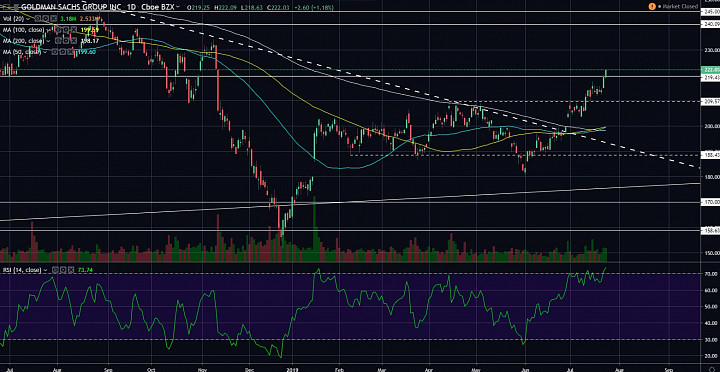Click the 199.60 MA value
Viewport: 720px width, 372px height.
(x=87, y=52)
